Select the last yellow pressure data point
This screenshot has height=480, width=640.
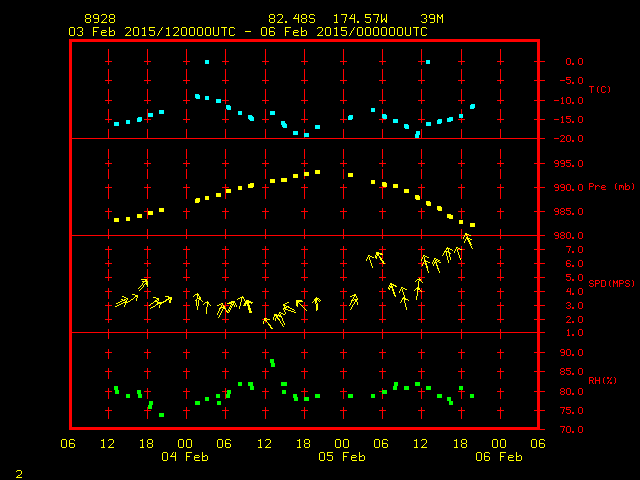(x=472, y=225)
